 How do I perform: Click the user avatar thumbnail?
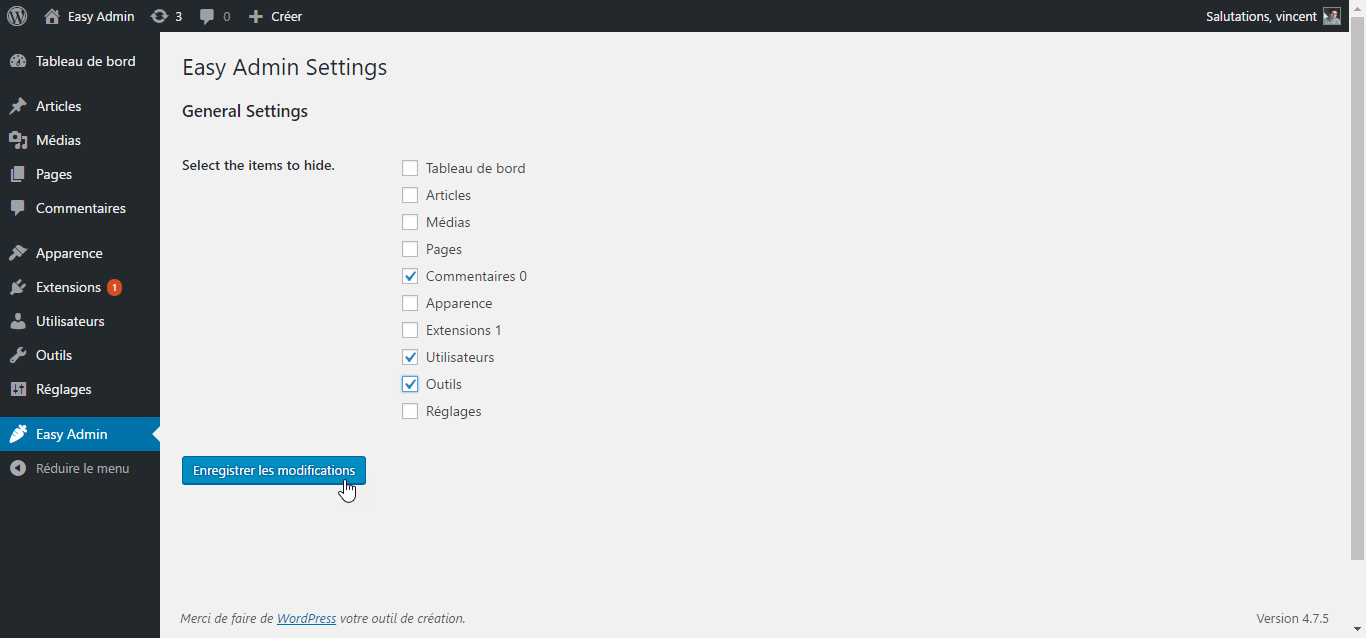click(1331, 16)
